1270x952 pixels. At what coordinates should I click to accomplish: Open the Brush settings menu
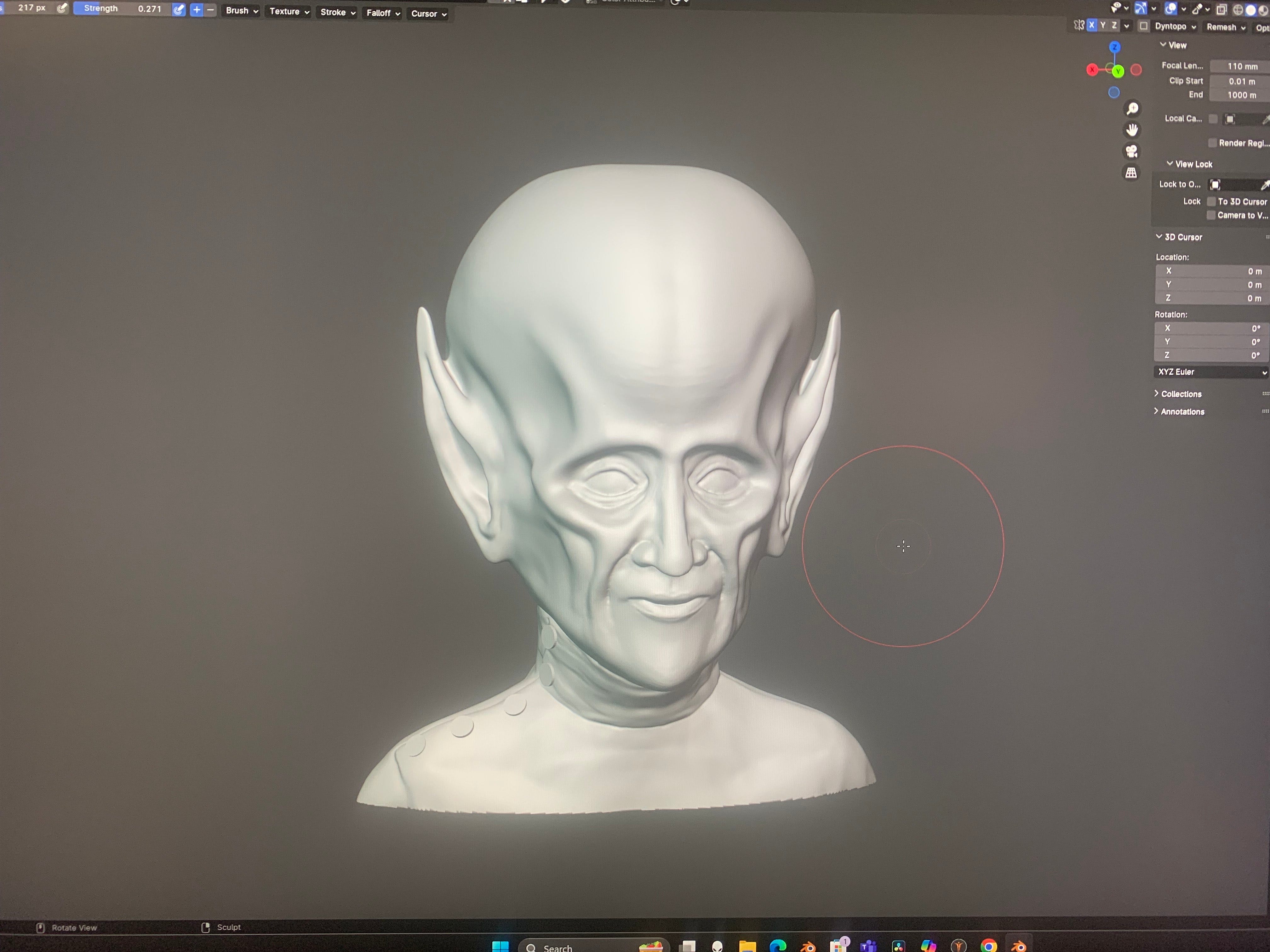(241, 10)
